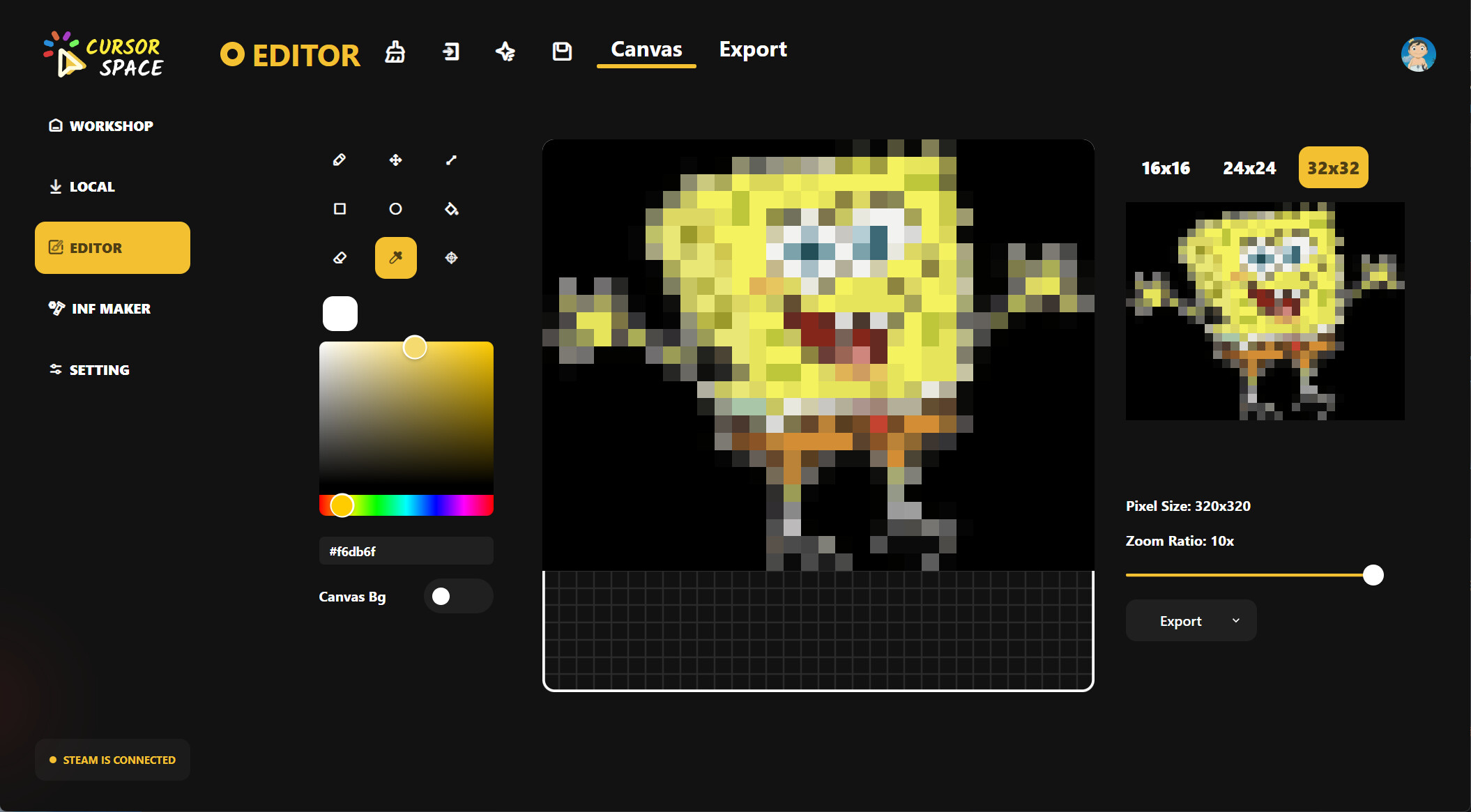Image resolution: width=1471 pixels, height=812 pixels.
Task: Switch to the Canvas tab
Action: [x=646, y=49]
